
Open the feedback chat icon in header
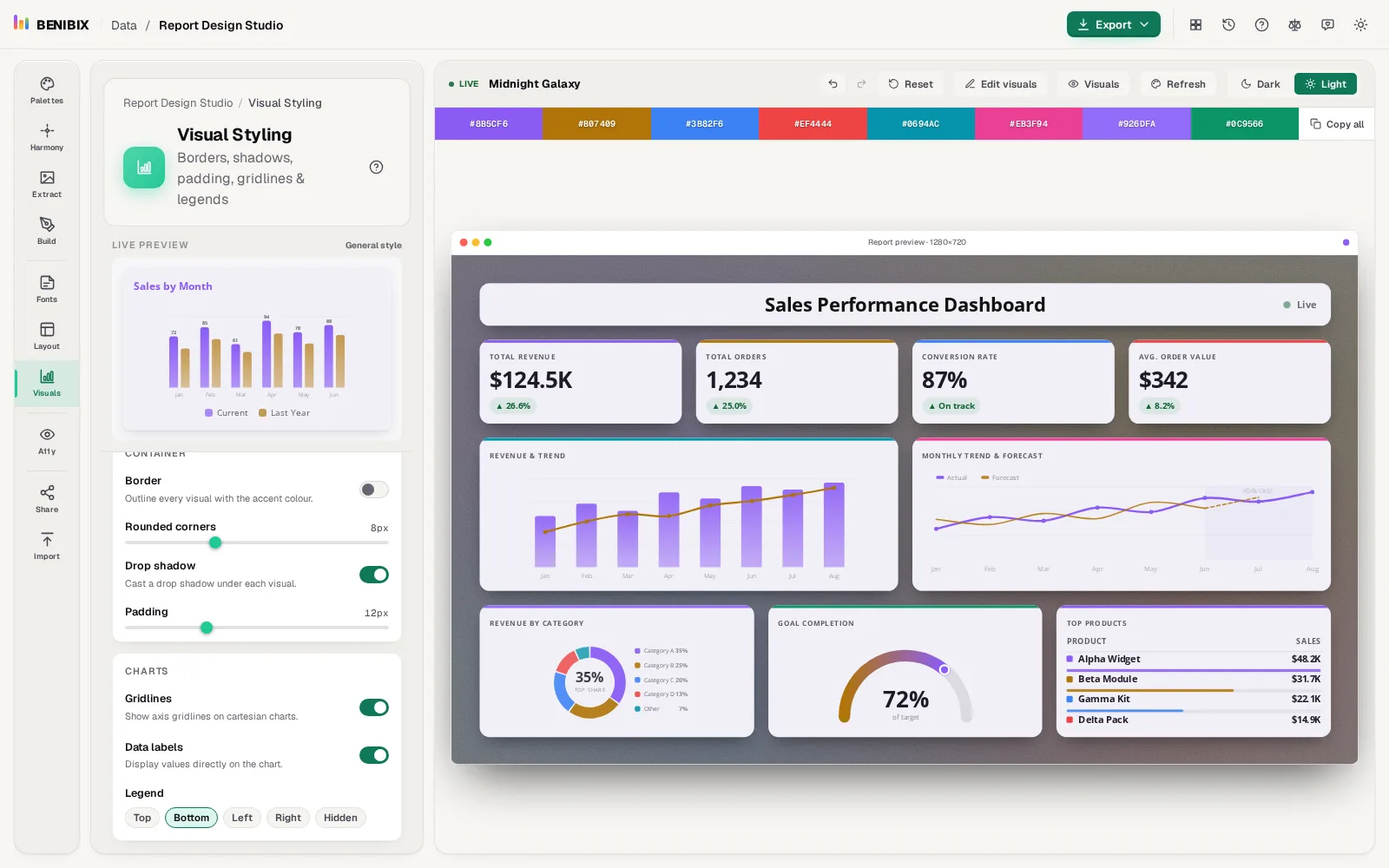point(1327,25)
